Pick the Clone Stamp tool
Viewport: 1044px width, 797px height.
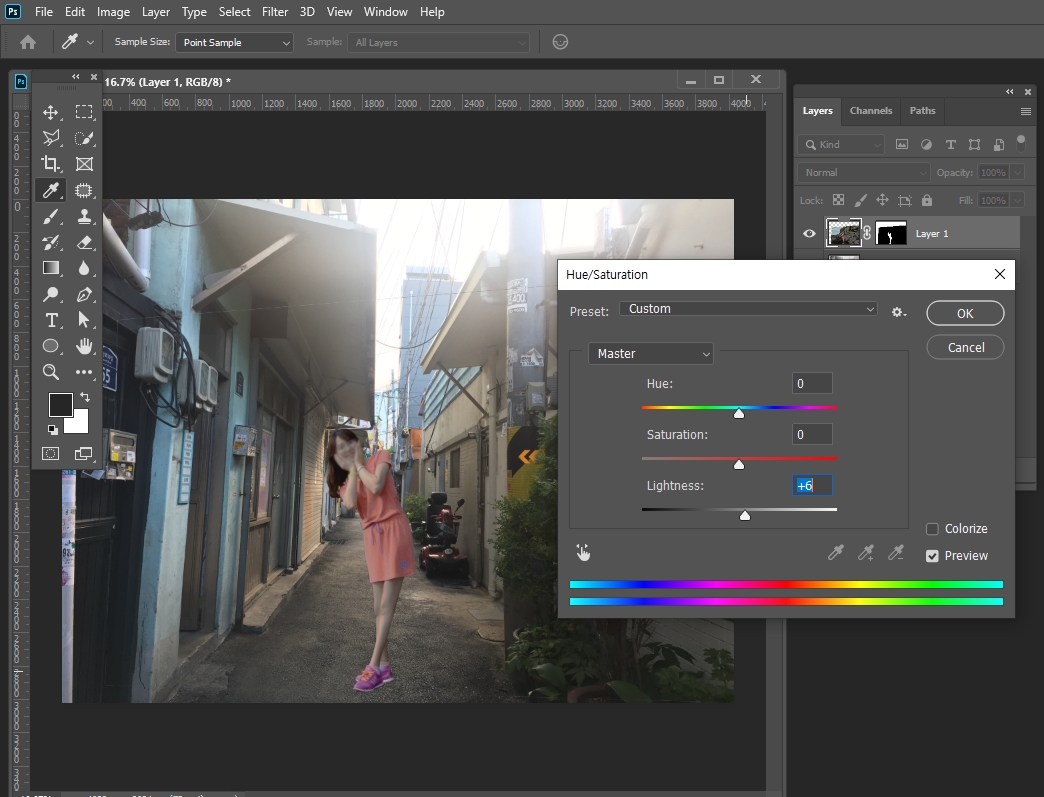[x=85, y=216]
